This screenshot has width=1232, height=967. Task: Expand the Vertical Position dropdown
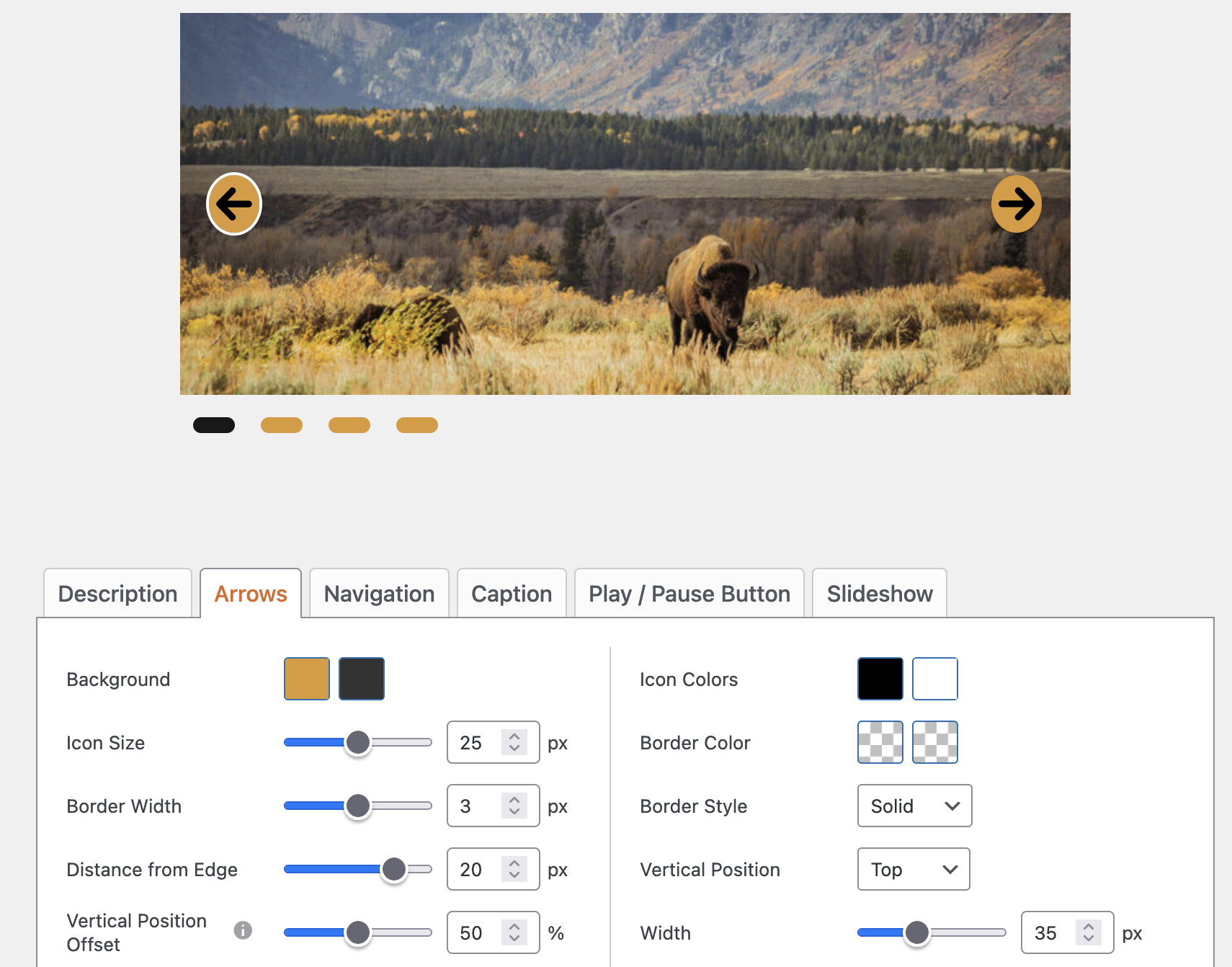pyautogui.click(x=913, y=869)
